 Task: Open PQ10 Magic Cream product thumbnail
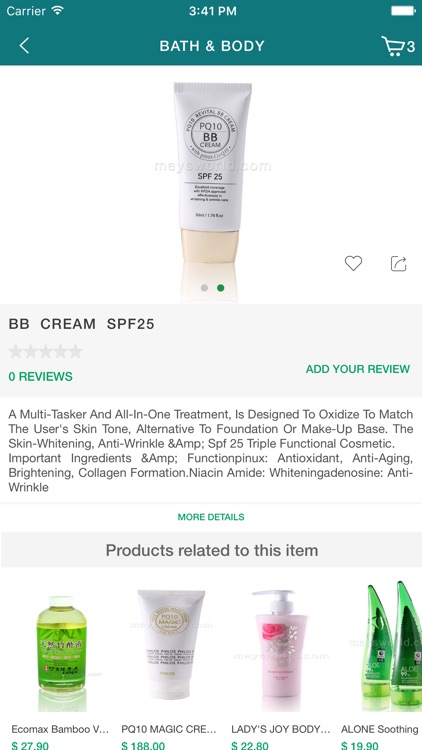pyautogui.click(x=171, y=645)
